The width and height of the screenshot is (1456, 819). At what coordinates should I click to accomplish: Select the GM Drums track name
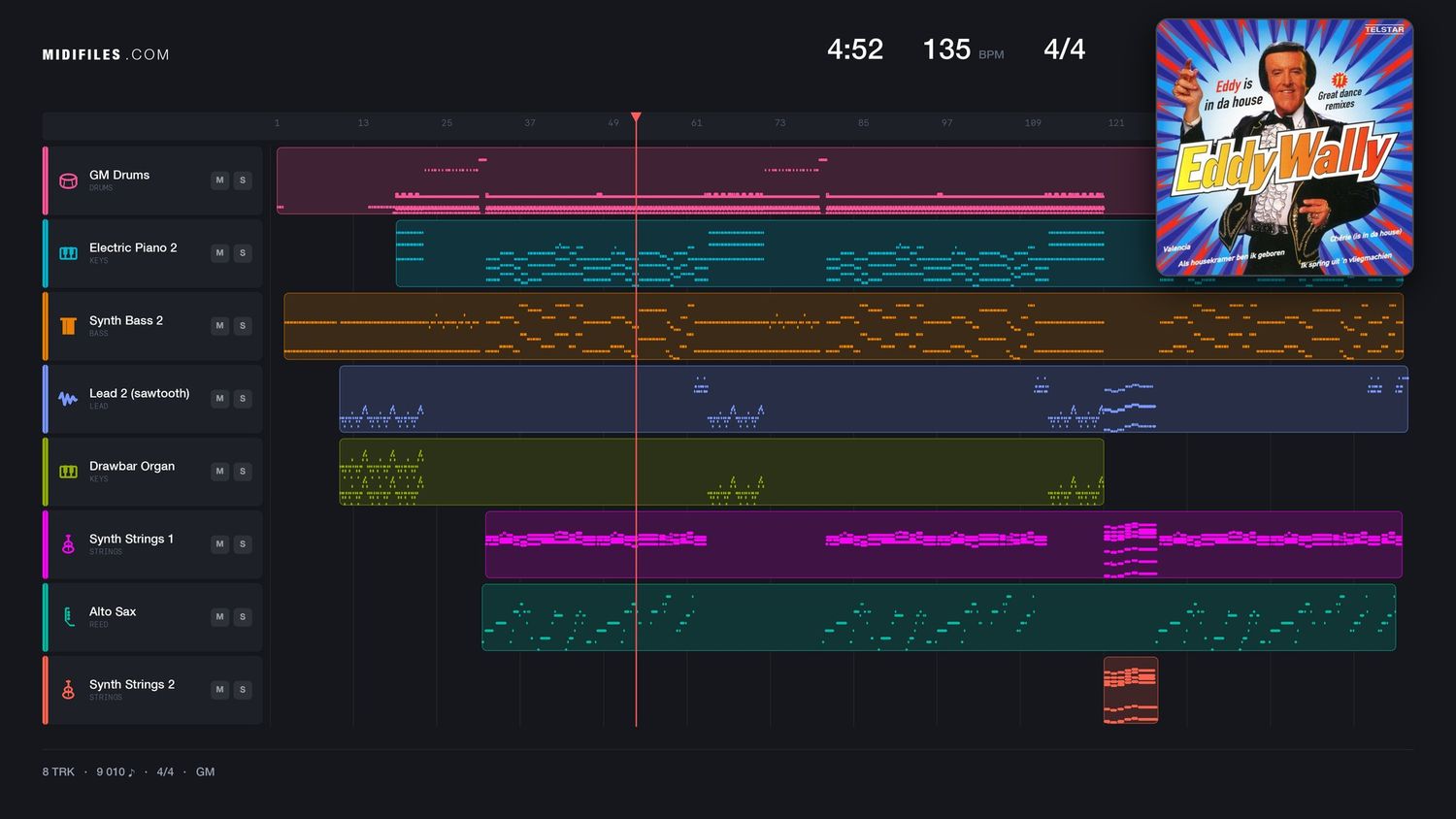click(x=119, y=175)
